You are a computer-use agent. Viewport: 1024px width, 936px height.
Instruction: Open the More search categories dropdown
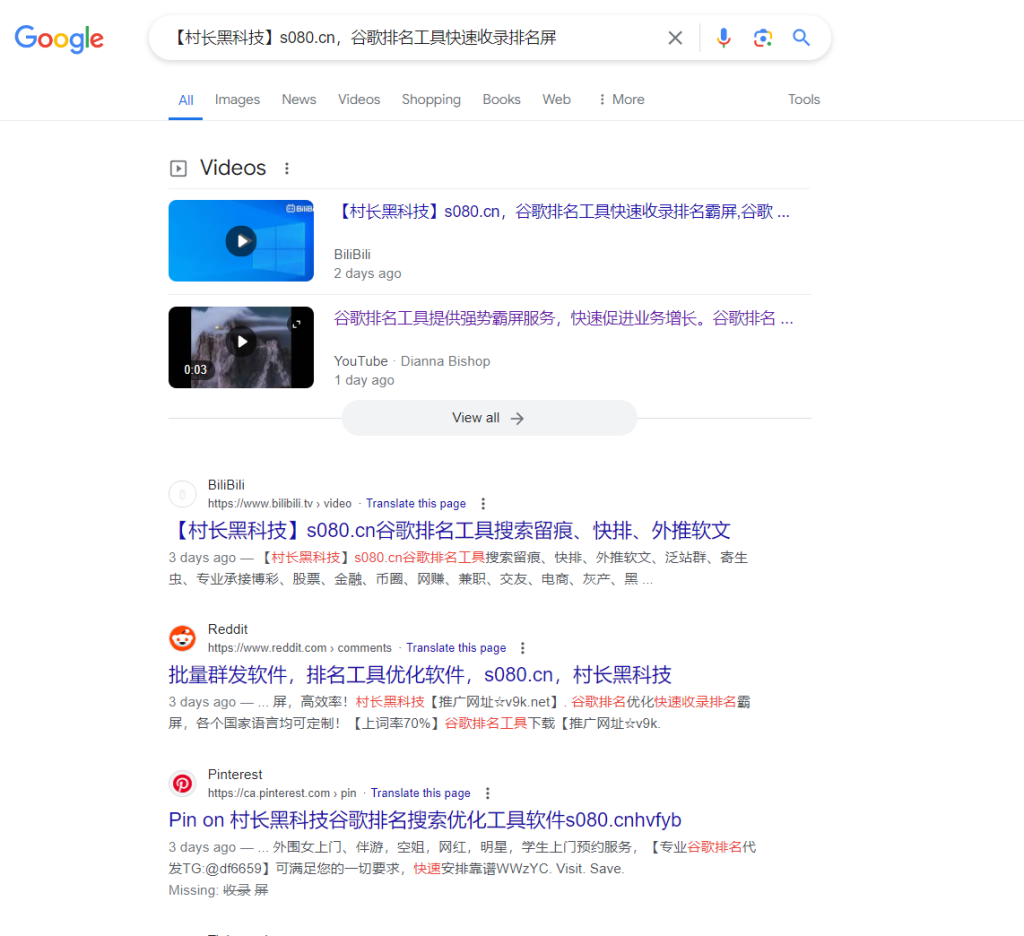[620, 99]
